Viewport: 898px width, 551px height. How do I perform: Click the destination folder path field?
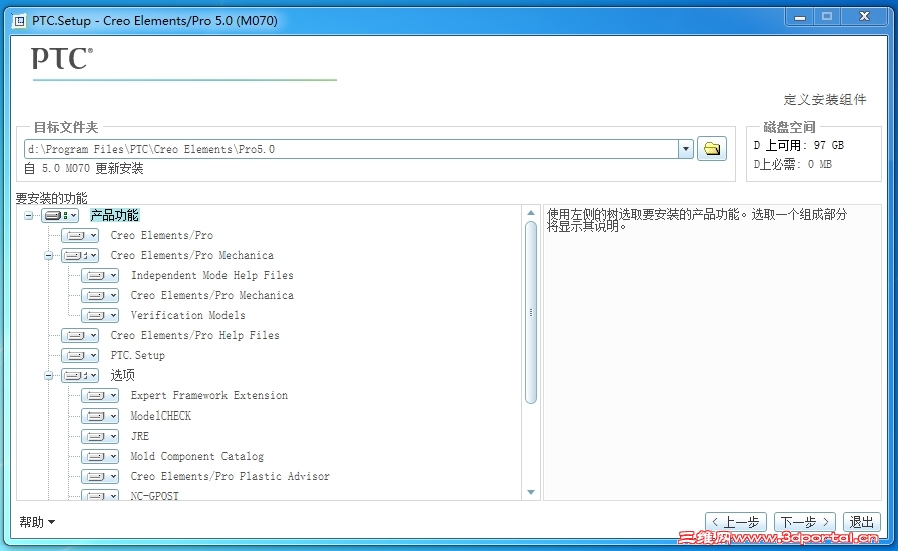(x=351, y=149)
